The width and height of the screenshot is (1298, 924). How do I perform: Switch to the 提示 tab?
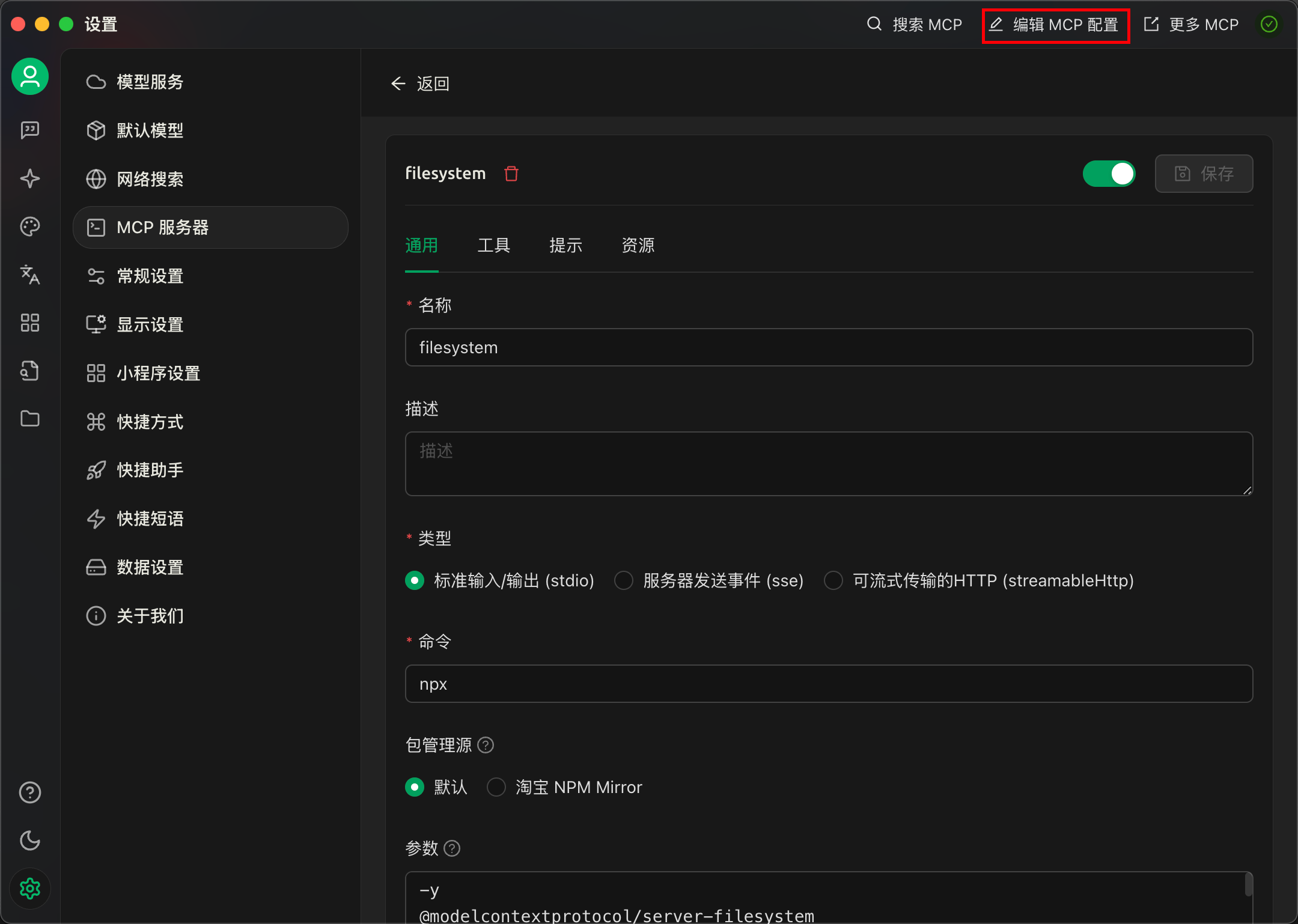pyautogui.click(x=566, y=245)
